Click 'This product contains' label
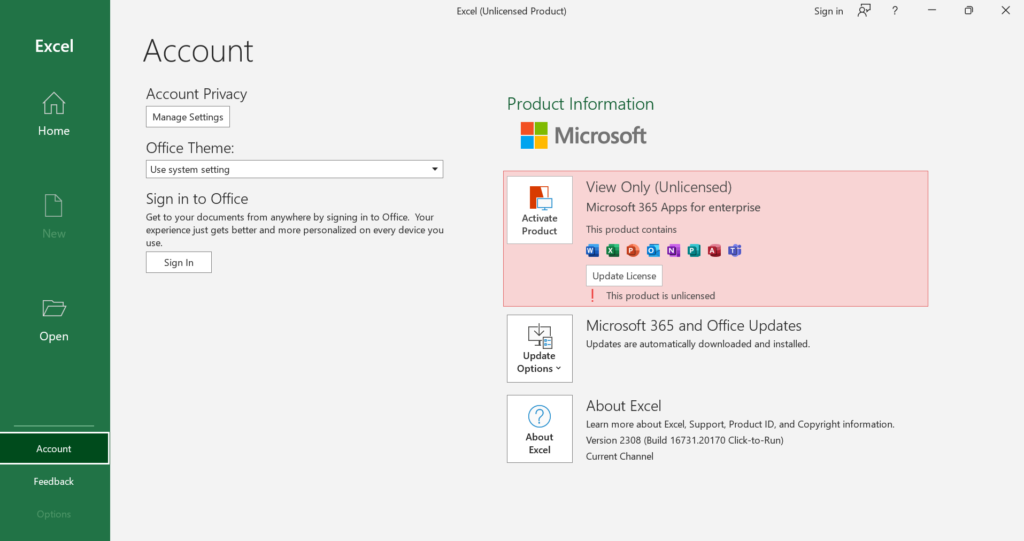 pos(631,229)
